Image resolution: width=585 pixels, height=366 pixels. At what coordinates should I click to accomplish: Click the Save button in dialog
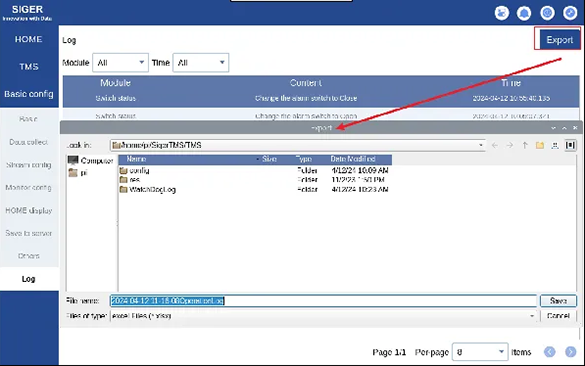click(x=558, y=301)
